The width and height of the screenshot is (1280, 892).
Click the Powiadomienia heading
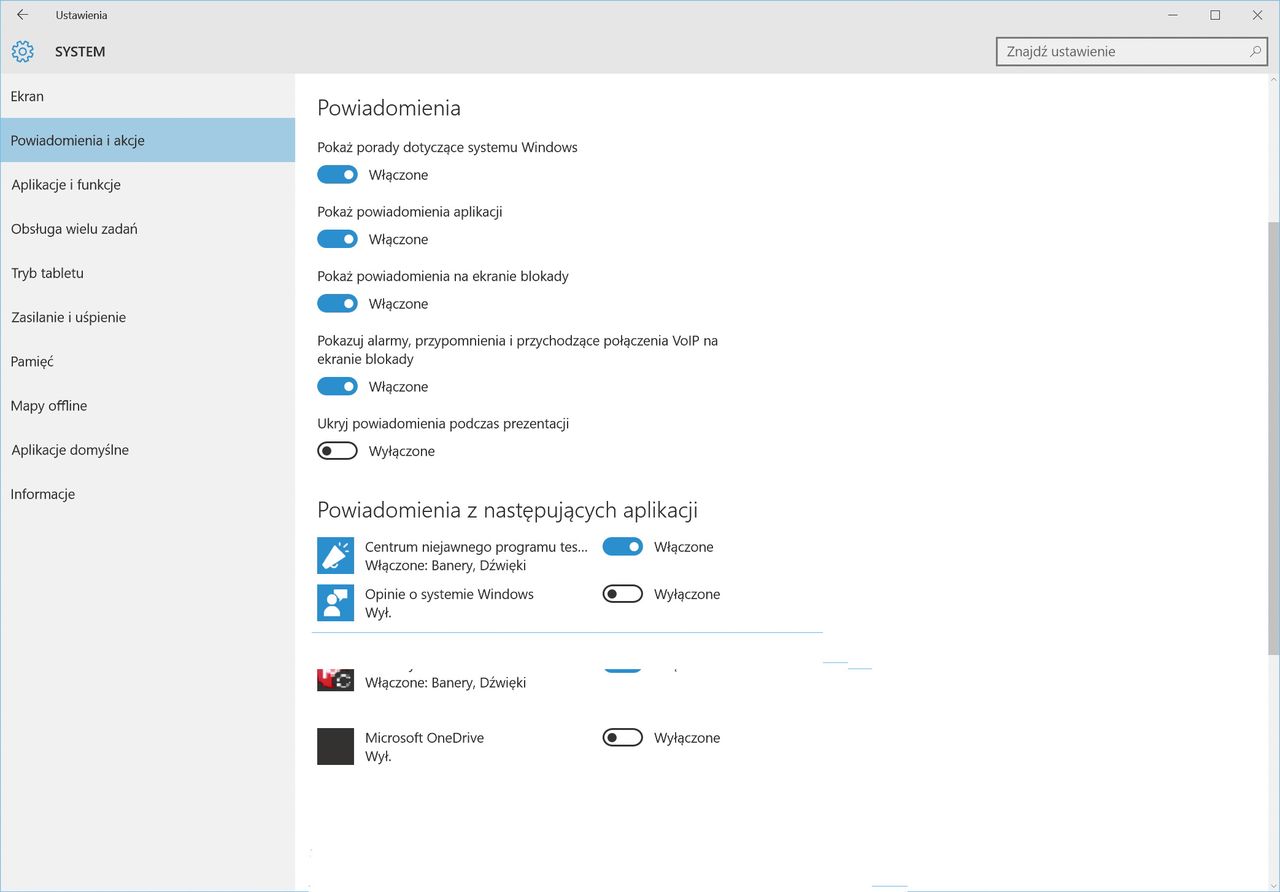pyautogui.click(x=389, y=108)
